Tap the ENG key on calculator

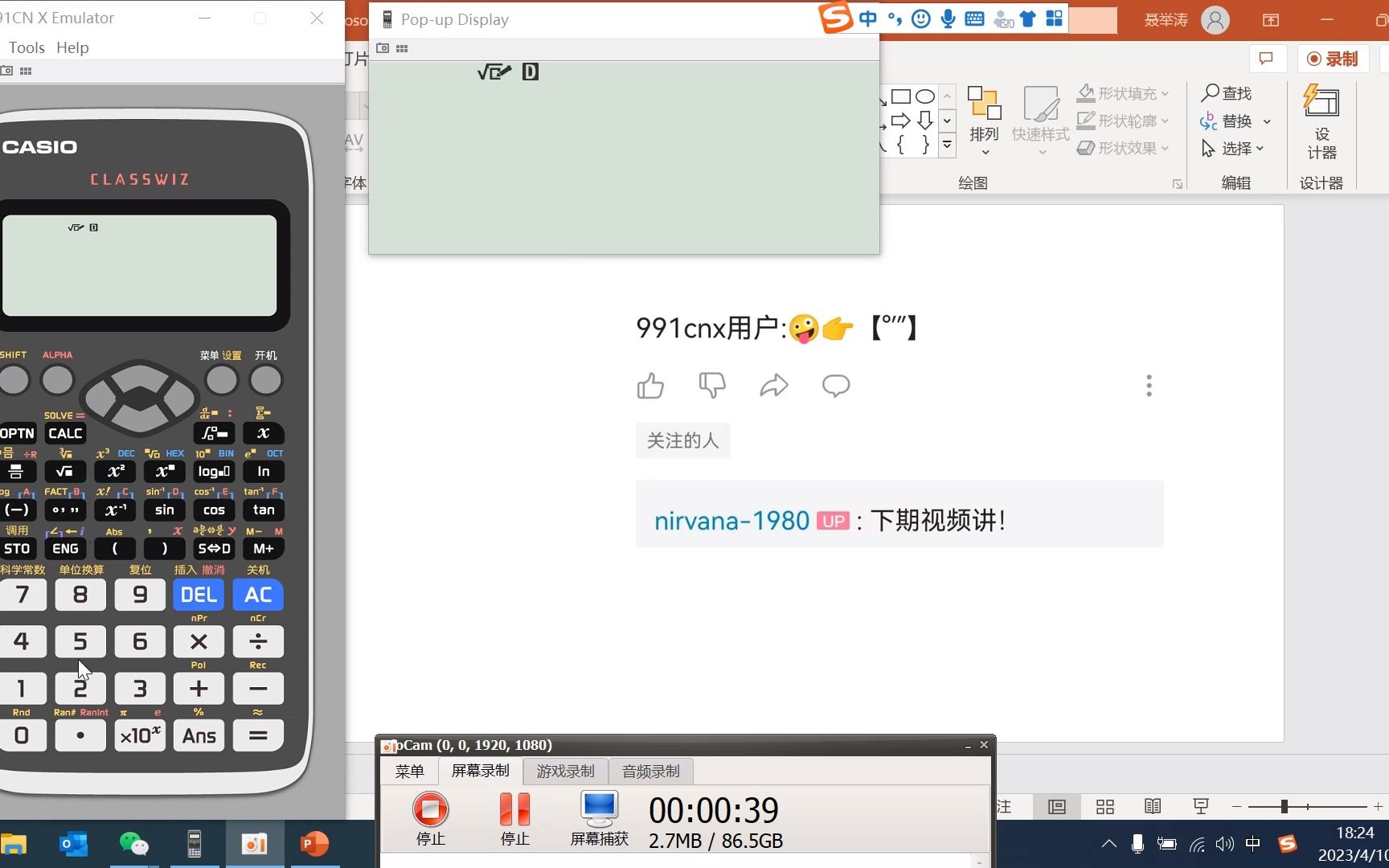65,548
